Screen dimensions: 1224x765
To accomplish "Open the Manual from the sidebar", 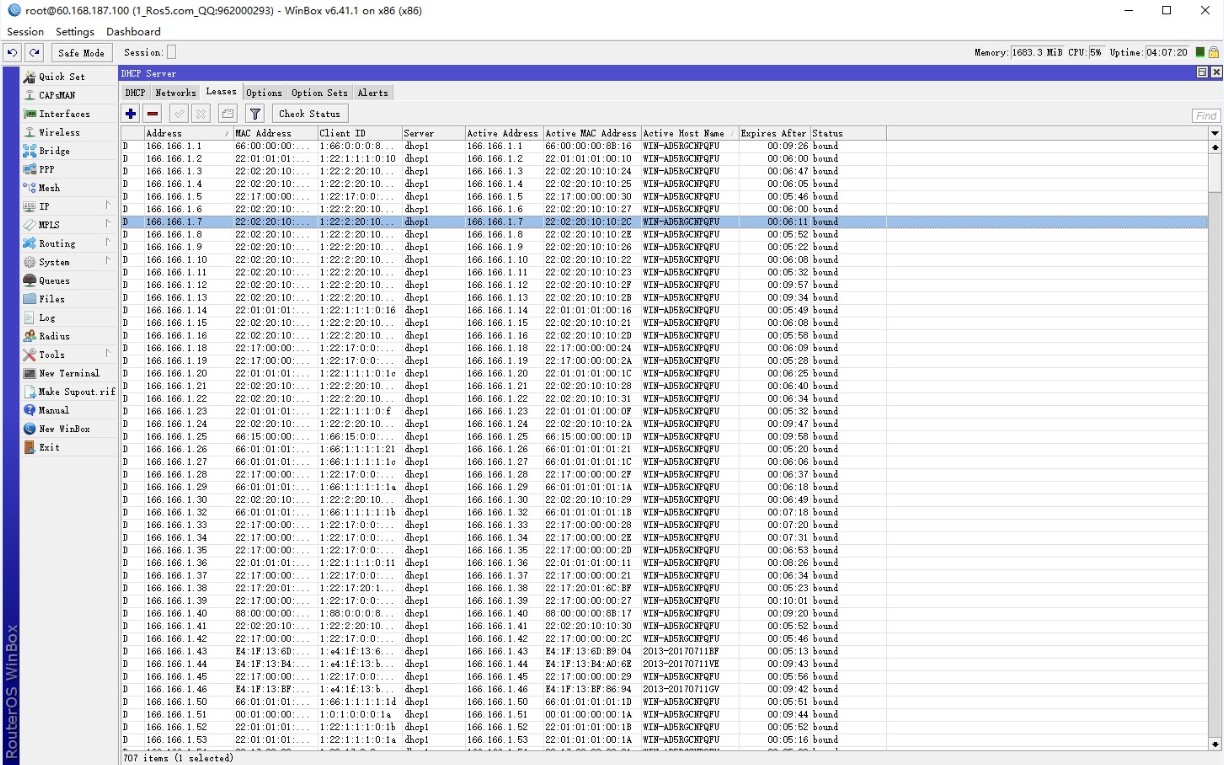I will pos(54,410).
